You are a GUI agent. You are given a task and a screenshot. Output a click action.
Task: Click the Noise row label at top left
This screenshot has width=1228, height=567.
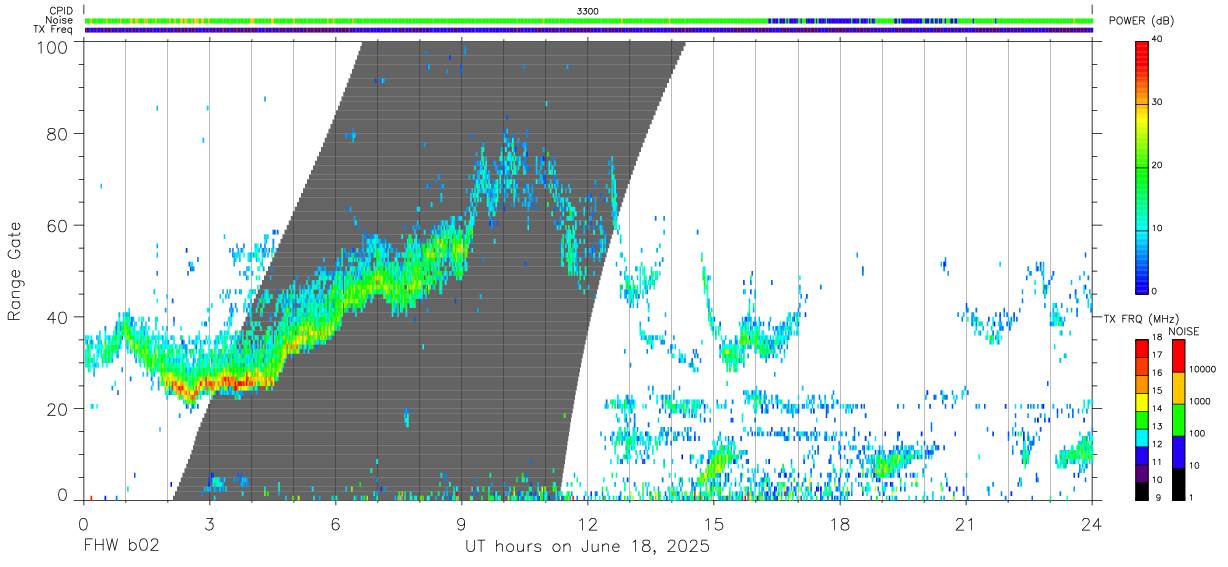click(60, 20)
